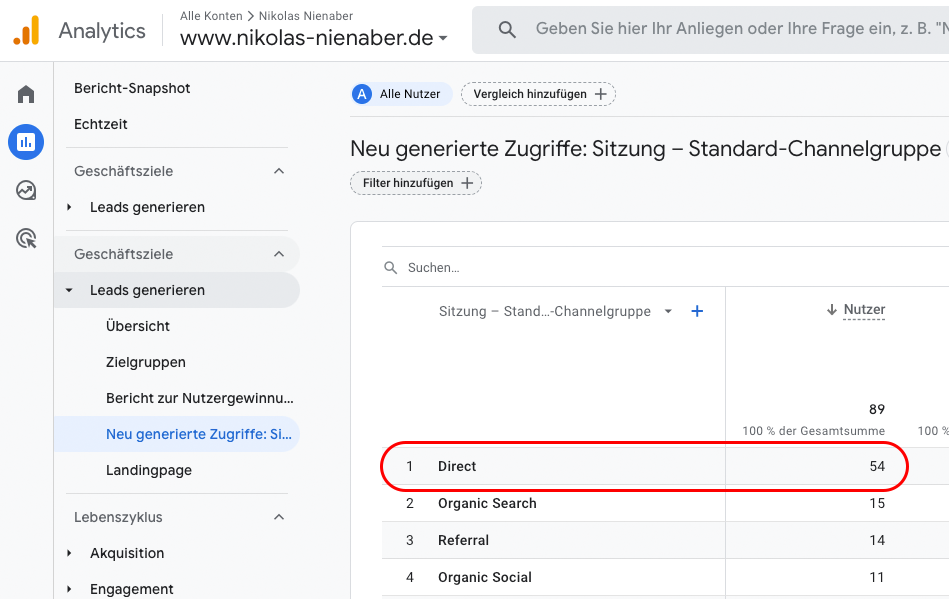Open the www.nikolas-nienaber.de property dropdown
949x599 pixels.
click(314, 38)
